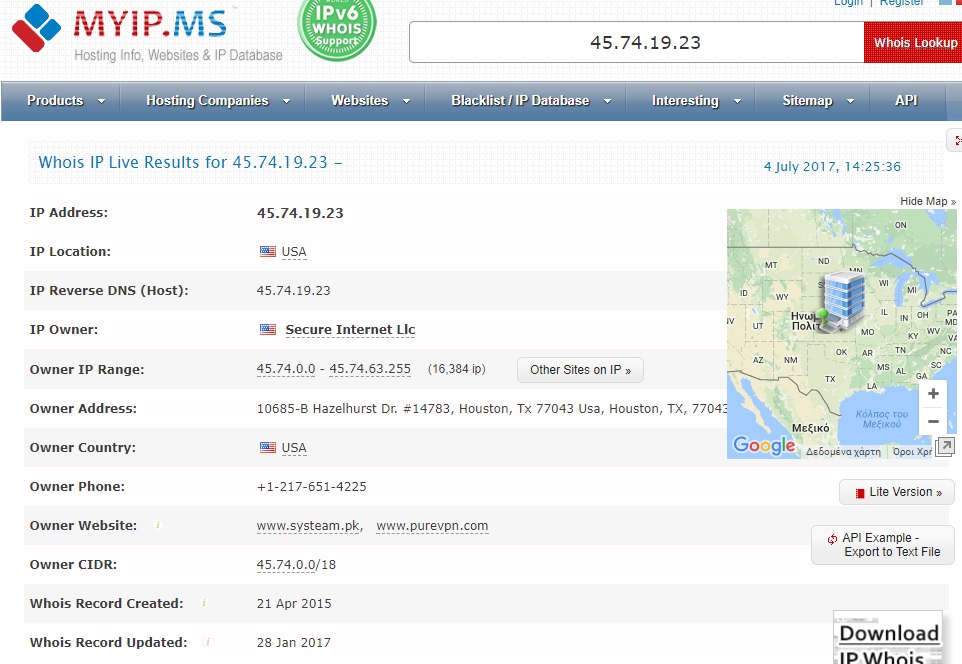Image resolution: width=962 pixels, height=664 pixels.
Task: Follow the Register link
Action: click(901, 3)
